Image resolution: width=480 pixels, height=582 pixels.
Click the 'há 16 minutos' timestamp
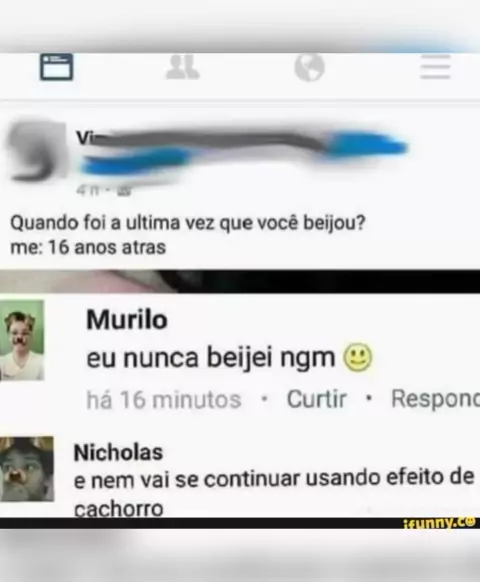click(x=164, y=400)
